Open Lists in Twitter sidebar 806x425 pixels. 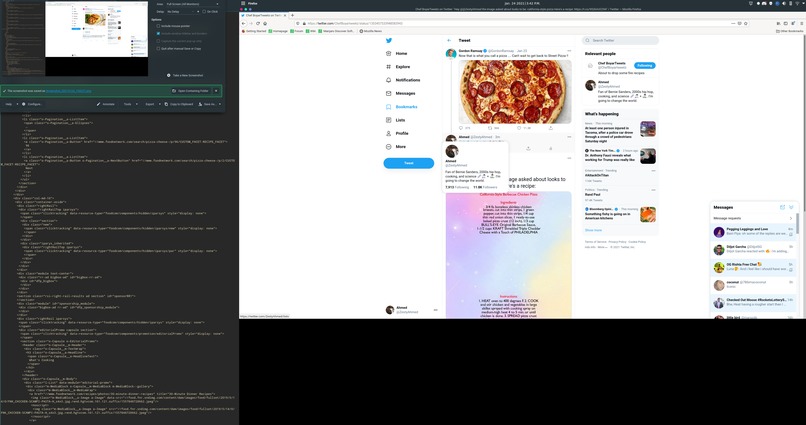point(395,120)
